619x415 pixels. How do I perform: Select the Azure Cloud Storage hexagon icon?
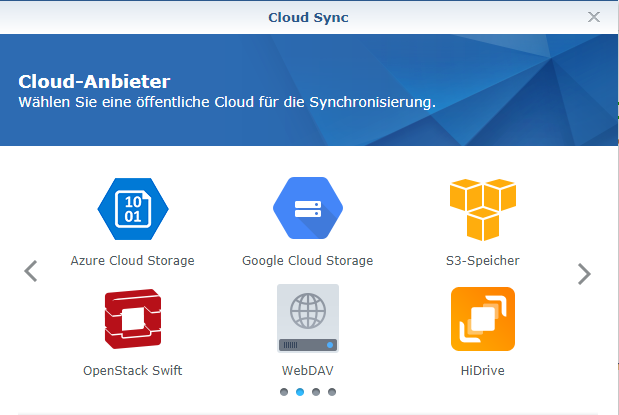pos(133,209)
